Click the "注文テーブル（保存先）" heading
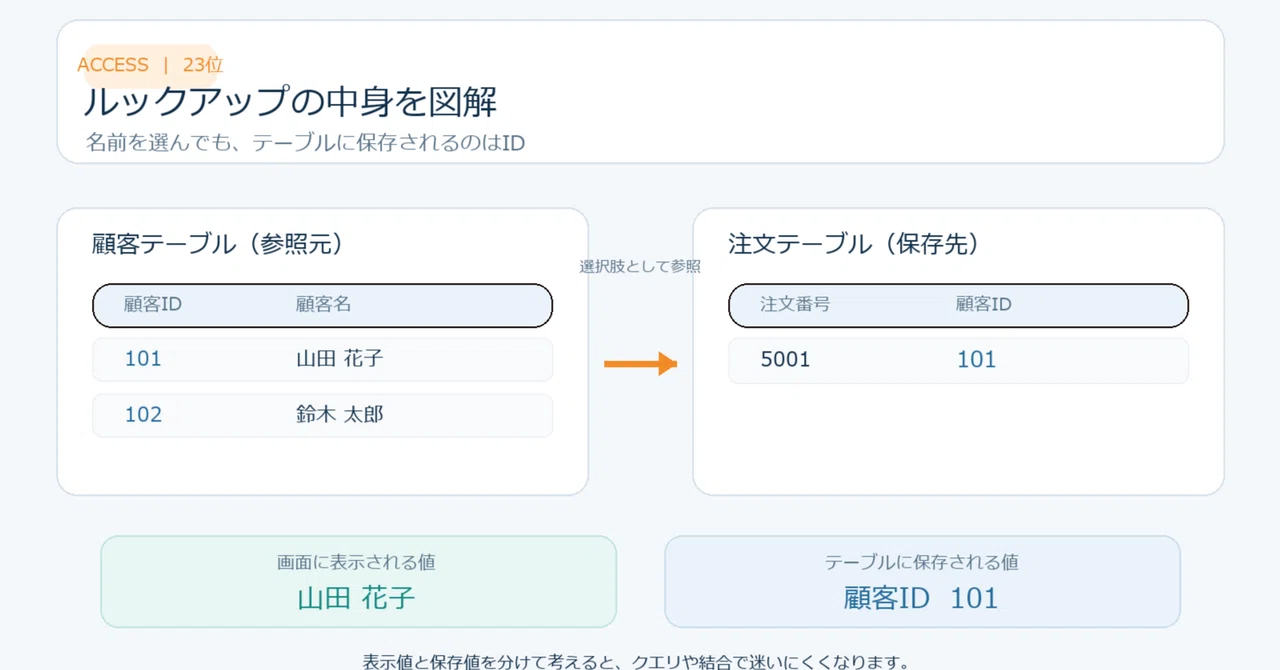Screen dimensions: 1280x670 pyautogui.click(x=854, y=245)
